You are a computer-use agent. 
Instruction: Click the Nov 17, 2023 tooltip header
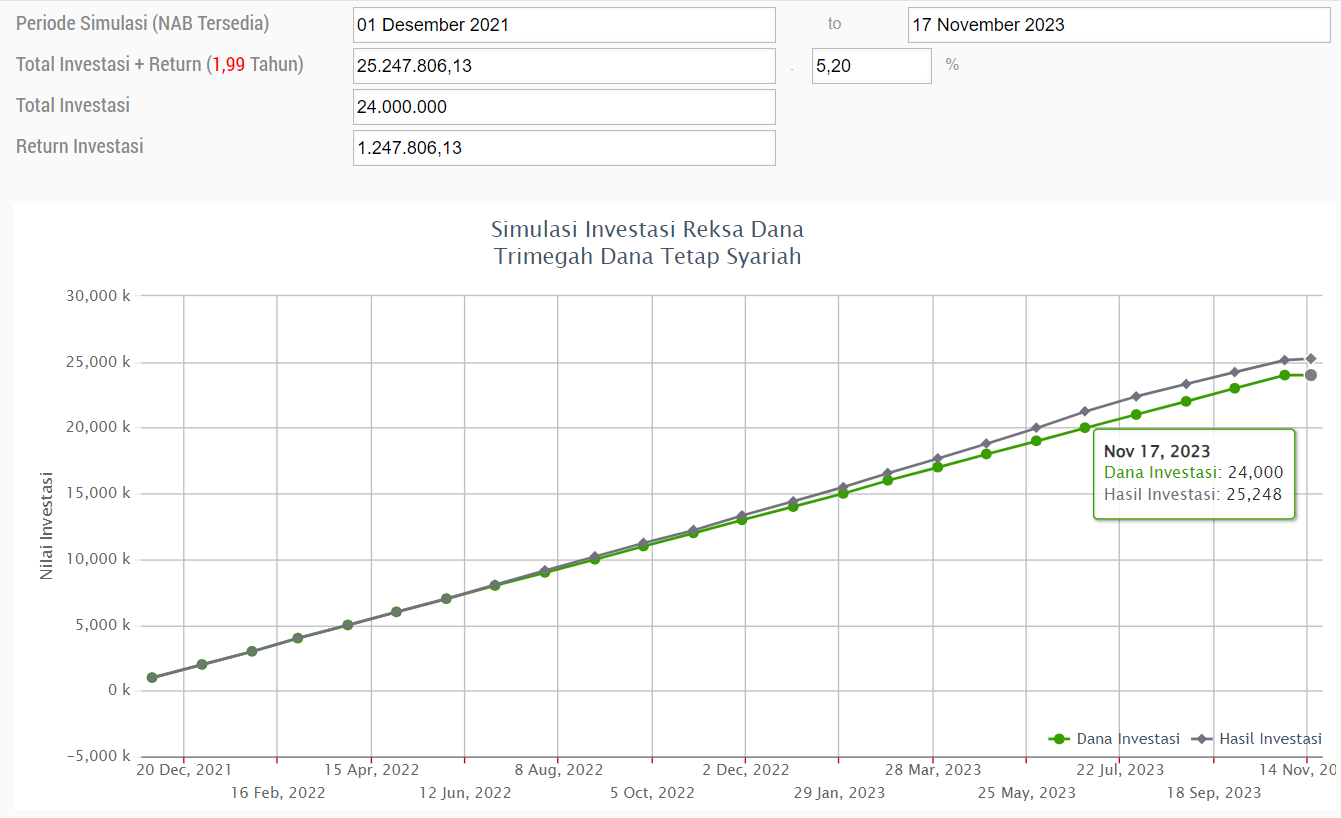coord(1157,452)
